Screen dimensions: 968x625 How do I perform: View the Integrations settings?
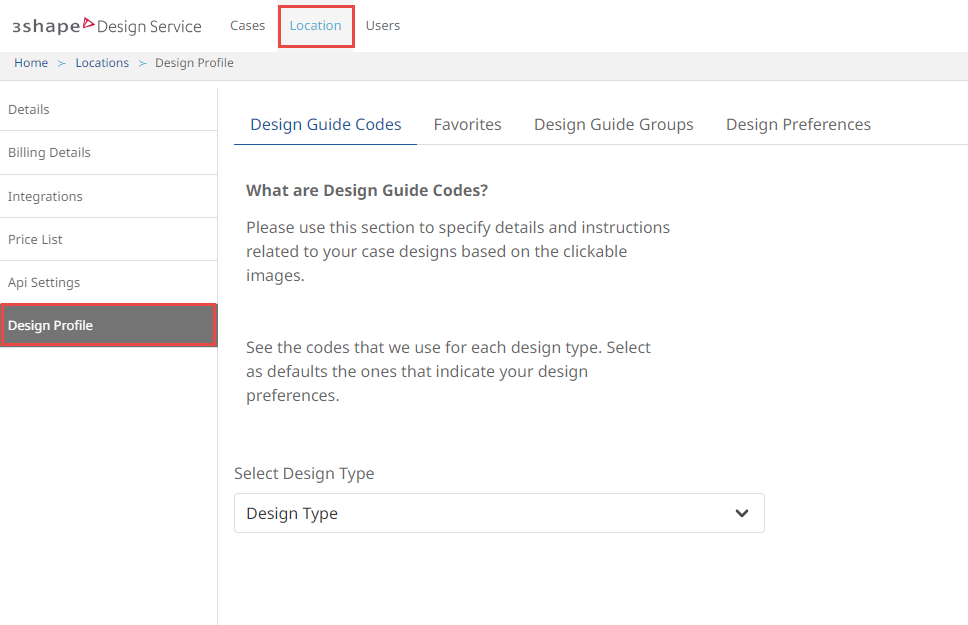point(44,196)
